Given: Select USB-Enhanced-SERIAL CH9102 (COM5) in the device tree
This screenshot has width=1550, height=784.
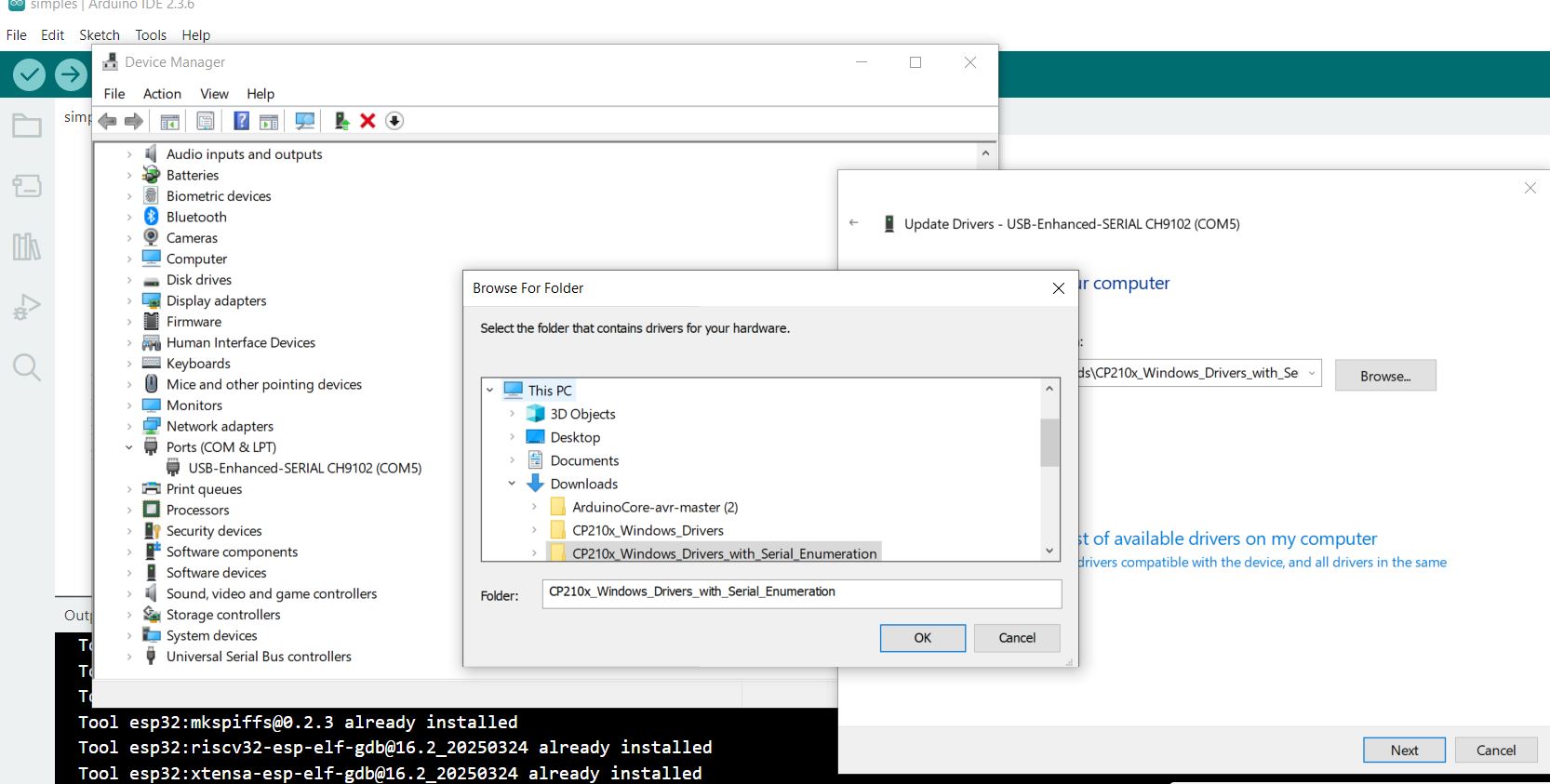Looking at the screenshot, I should [x=305, y=468].
